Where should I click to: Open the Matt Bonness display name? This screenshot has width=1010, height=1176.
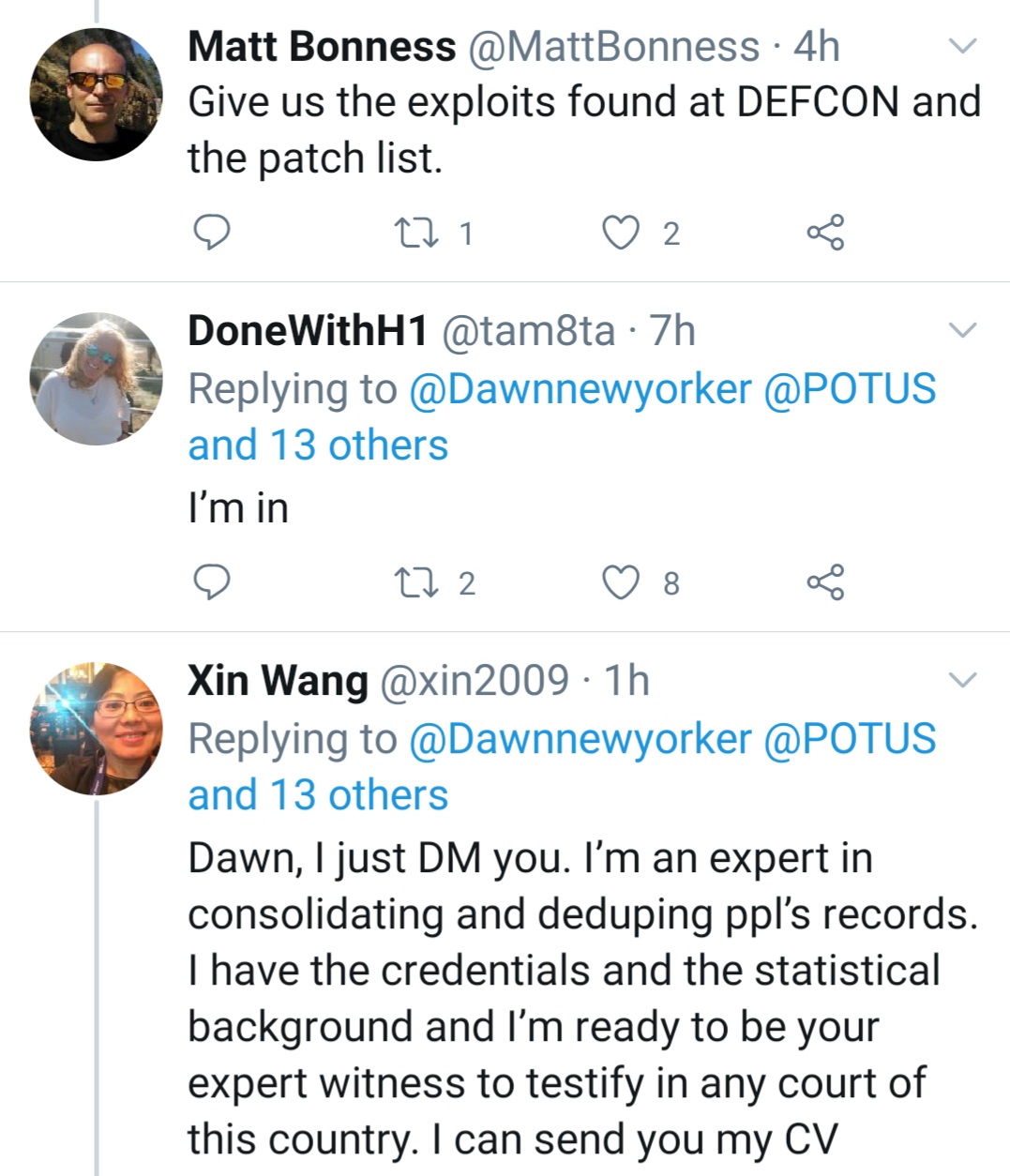(322, 46)
